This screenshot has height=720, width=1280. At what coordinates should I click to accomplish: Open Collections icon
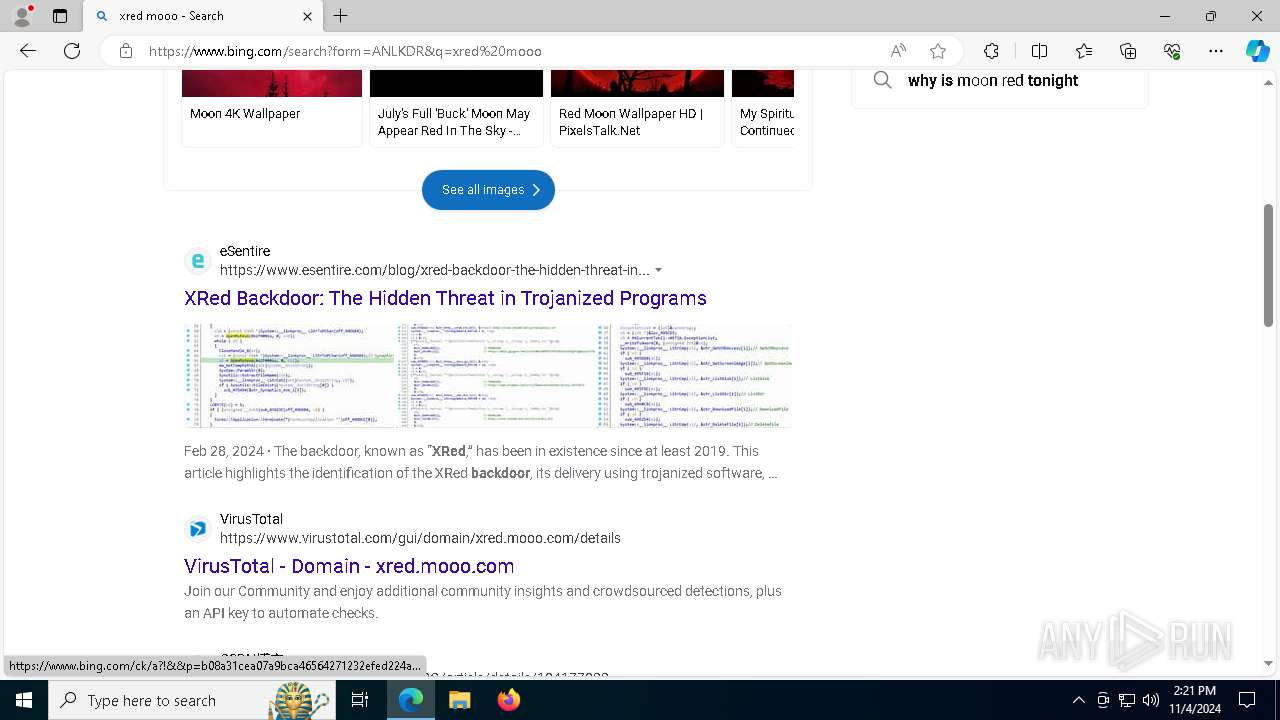[1128, 51]
